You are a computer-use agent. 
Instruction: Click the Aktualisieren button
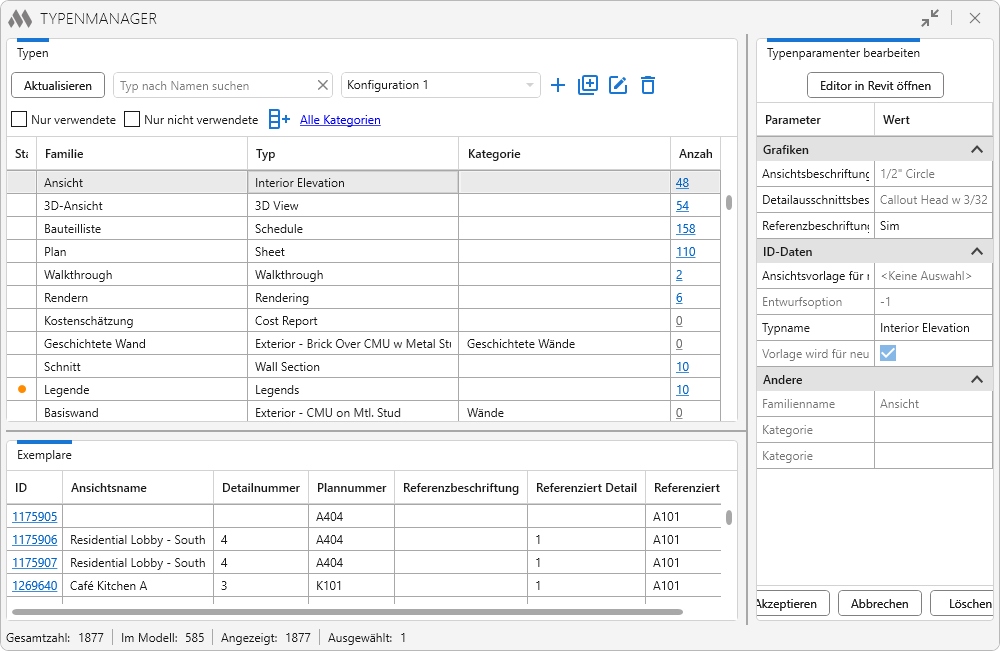[x=58, y=86]
